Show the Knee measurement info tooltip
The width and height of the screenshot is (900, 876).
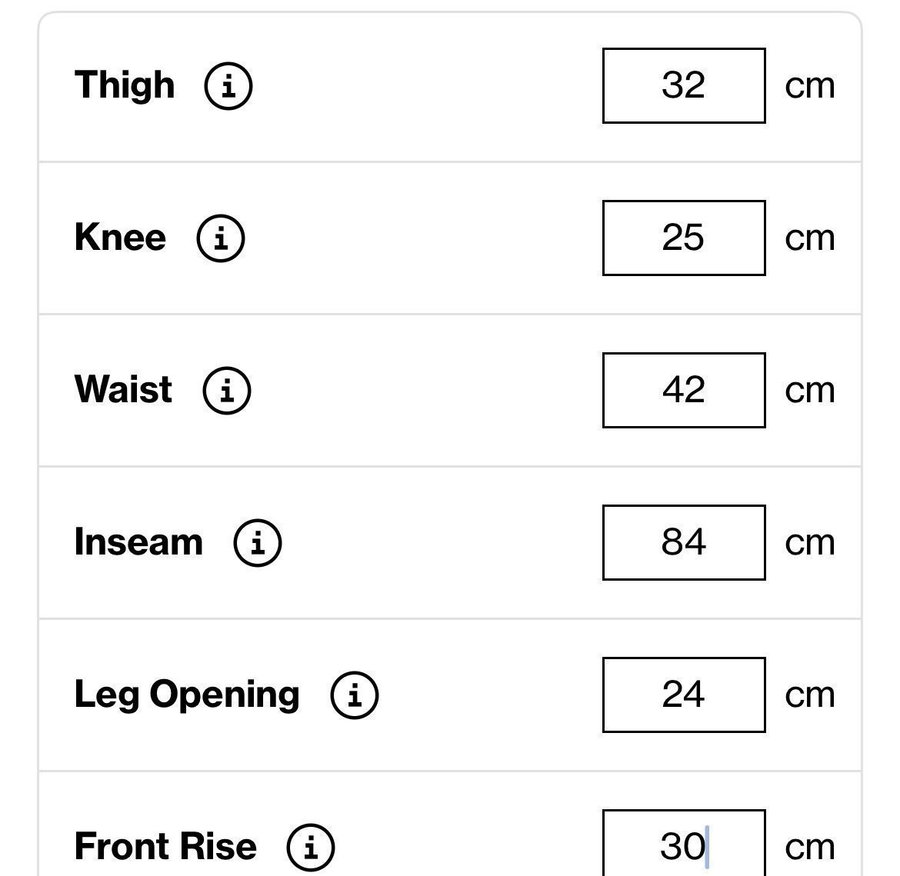(221, 238)
